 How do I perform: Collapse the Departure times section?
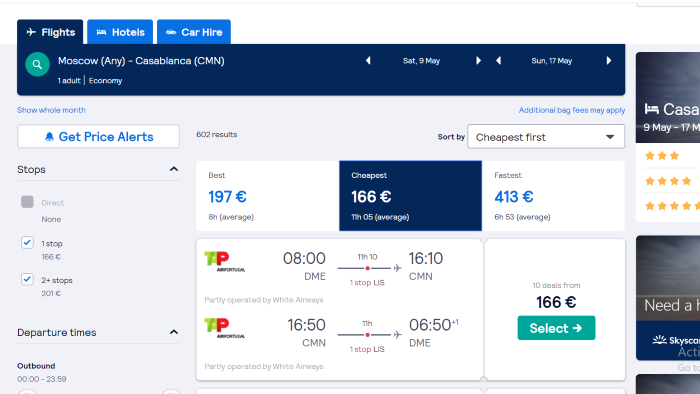pos(174,332)
